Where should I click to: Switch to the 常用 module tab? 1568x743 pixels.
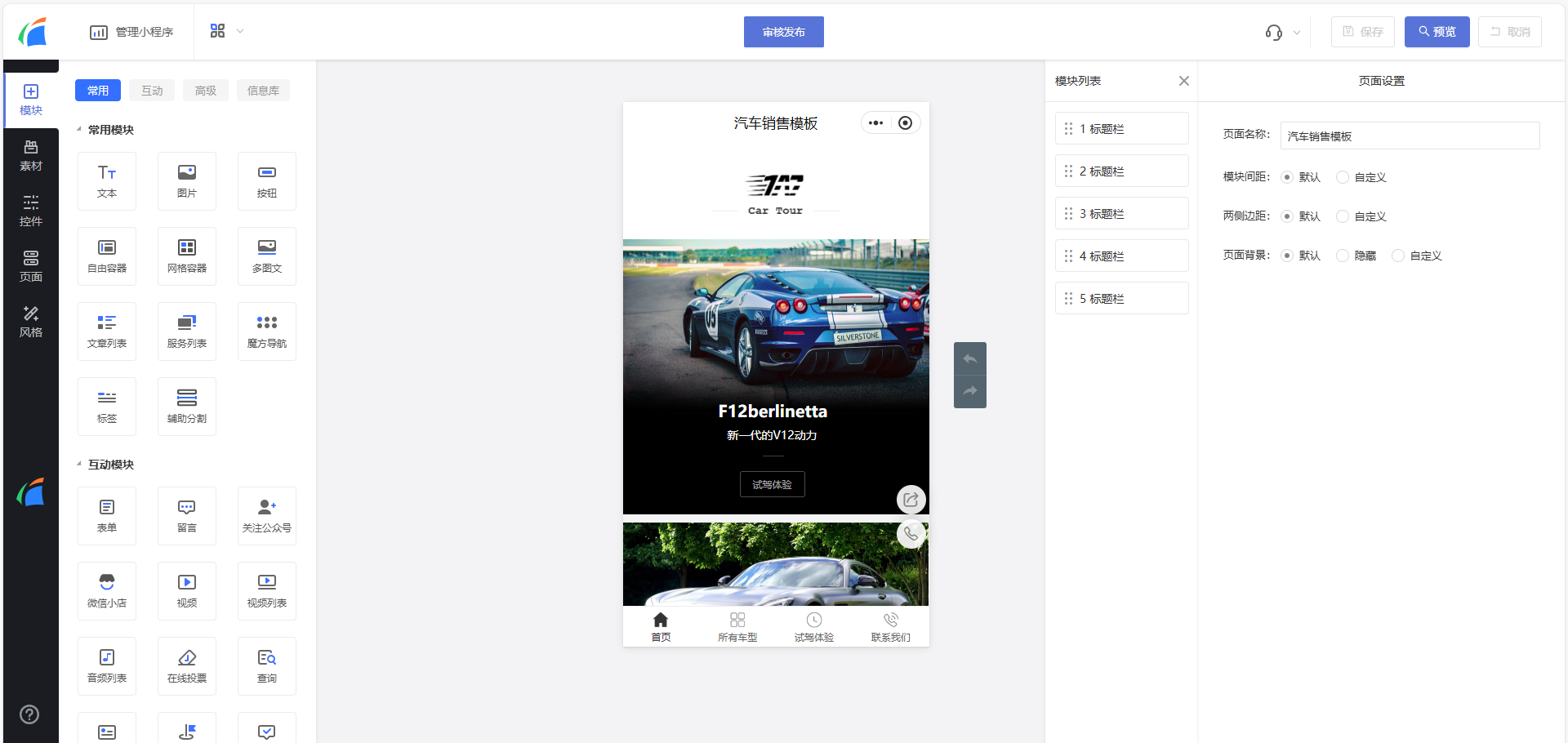(98, 91)
